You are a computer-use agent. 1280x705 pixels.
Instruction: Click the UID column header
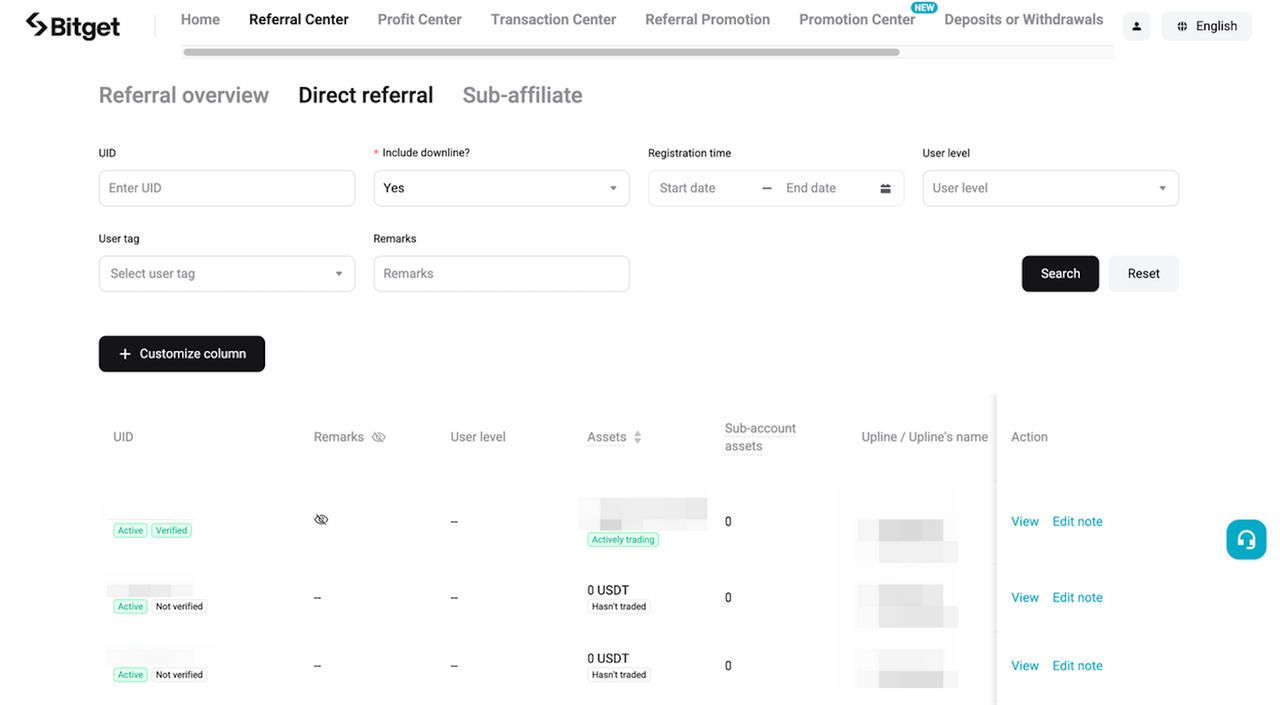(123, 437)
